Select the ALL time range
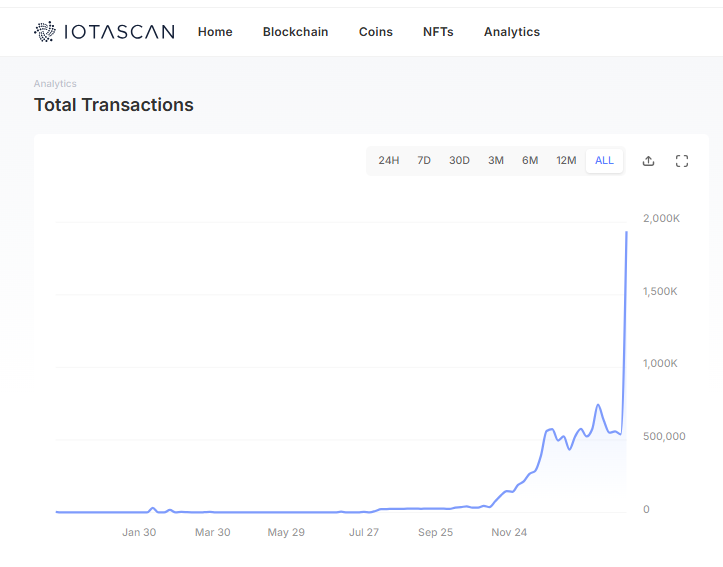Viewport: 723px width, 567px height. 604,160
